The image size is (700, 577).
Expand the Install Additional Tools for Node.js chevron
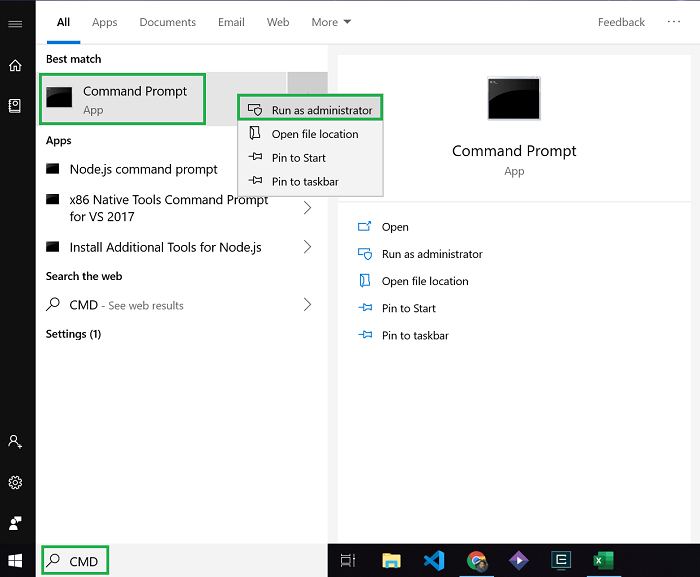click(307, 247)
